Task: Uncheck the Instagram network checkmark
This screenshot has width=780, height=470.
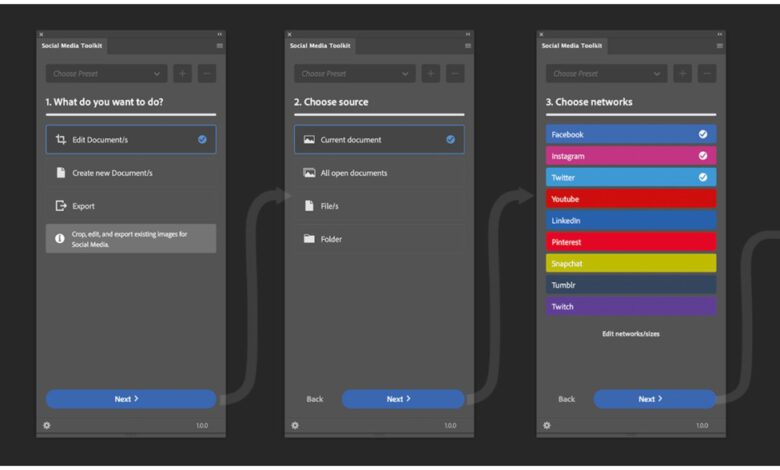Action: (x=702, y=156)
